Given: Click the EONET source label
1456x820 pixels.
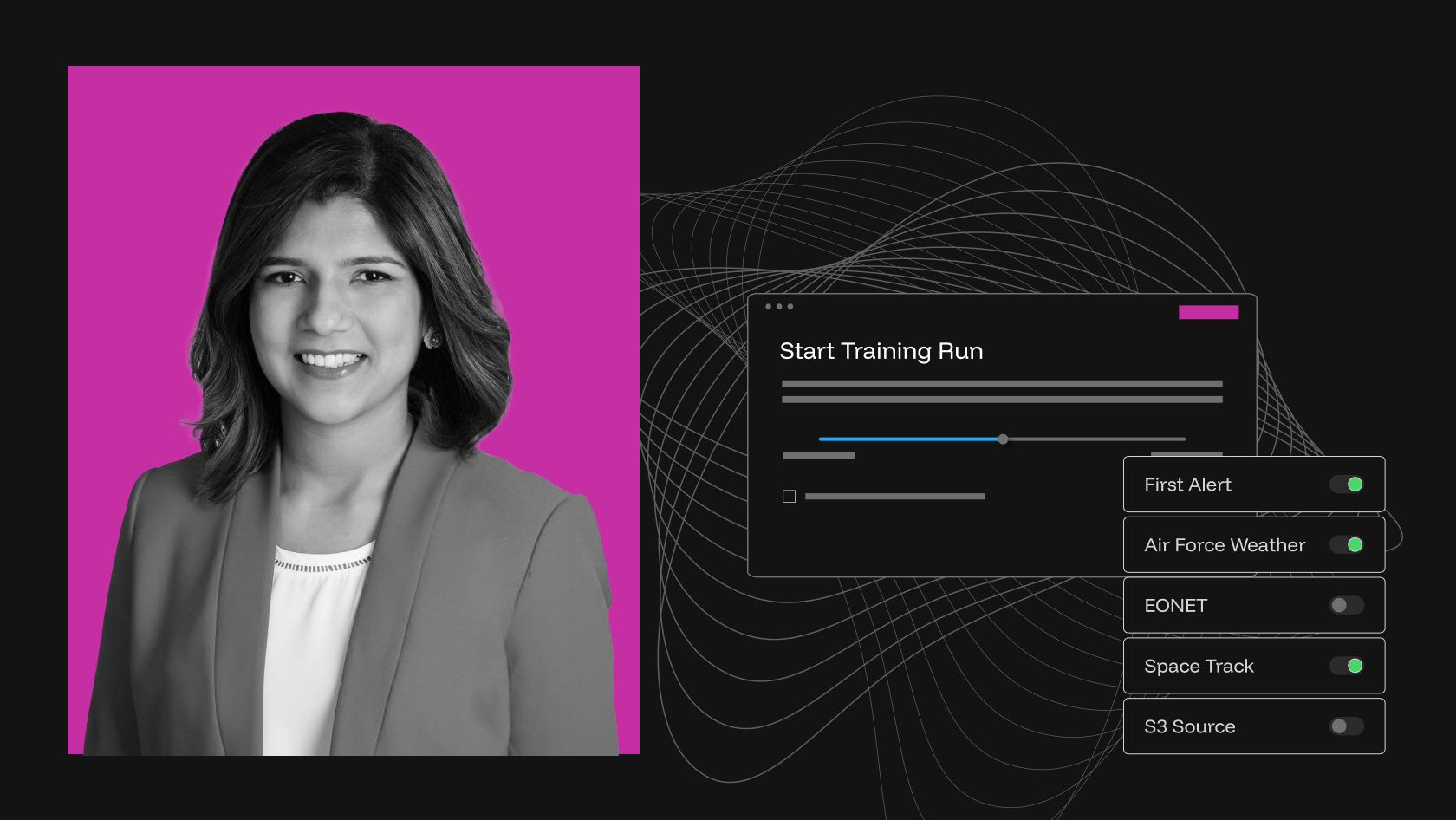Looking at the screenshot, I should pyautogui.click(x=1175, y=606).
